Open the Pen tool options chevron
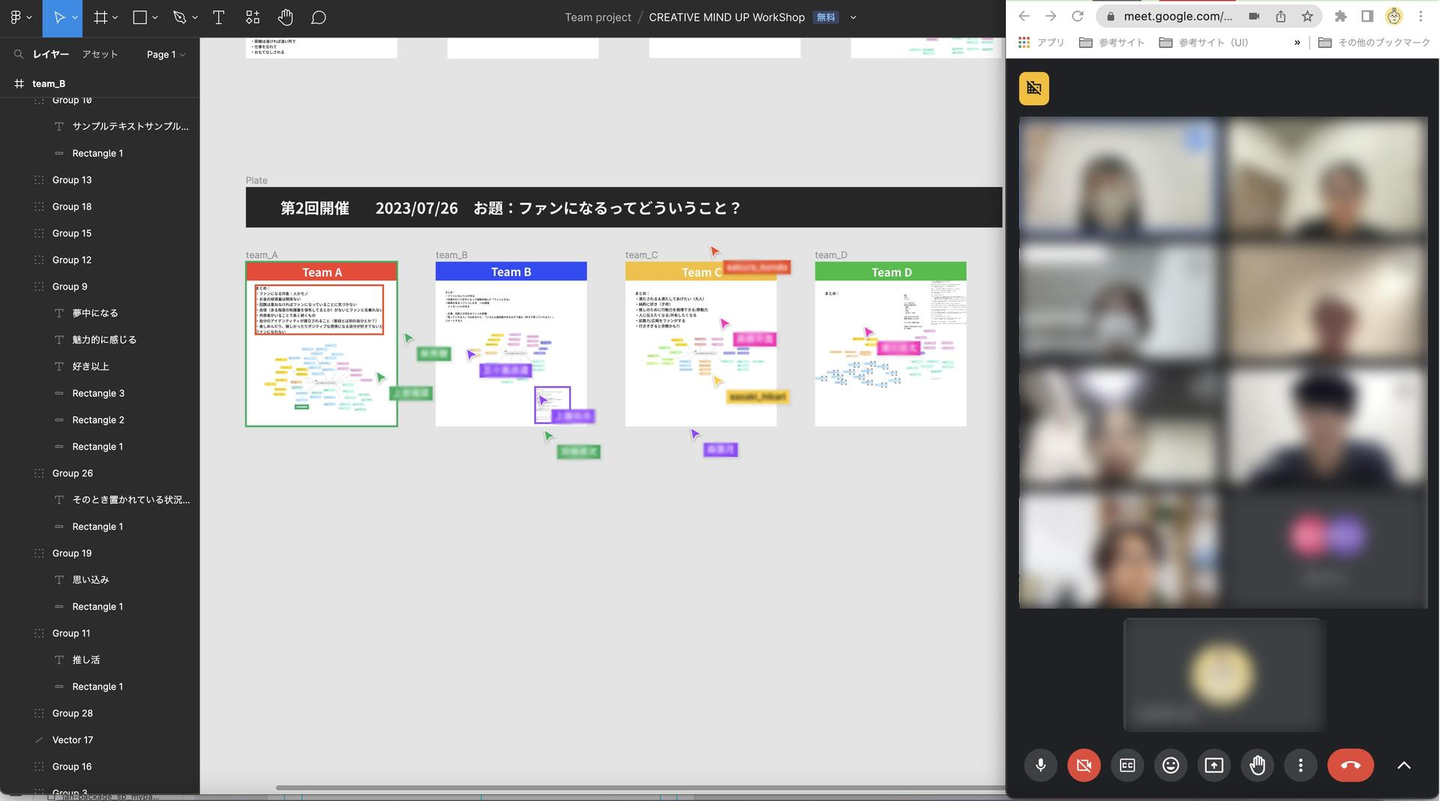This screenshot has width=1440, height=801. tap(196, 18)
